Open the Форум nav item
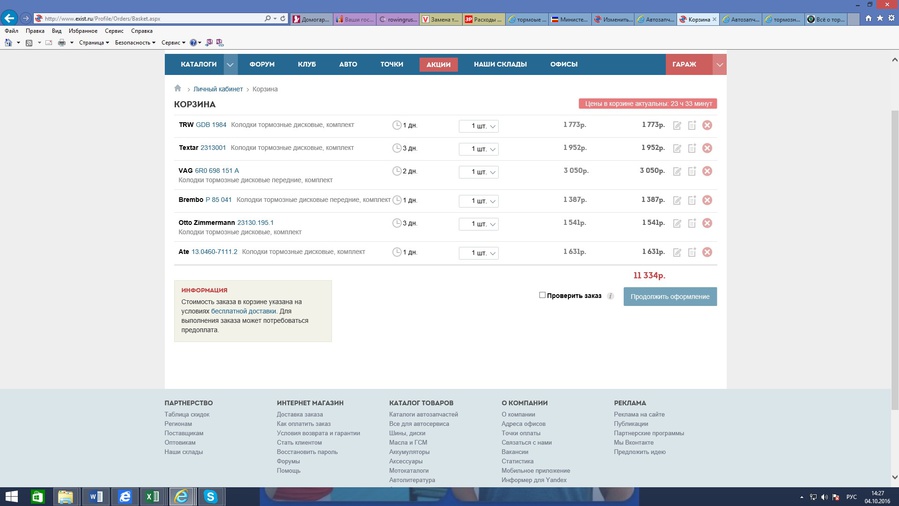The image size is (899, 506). pyautogui.click(x=262, y=64)
